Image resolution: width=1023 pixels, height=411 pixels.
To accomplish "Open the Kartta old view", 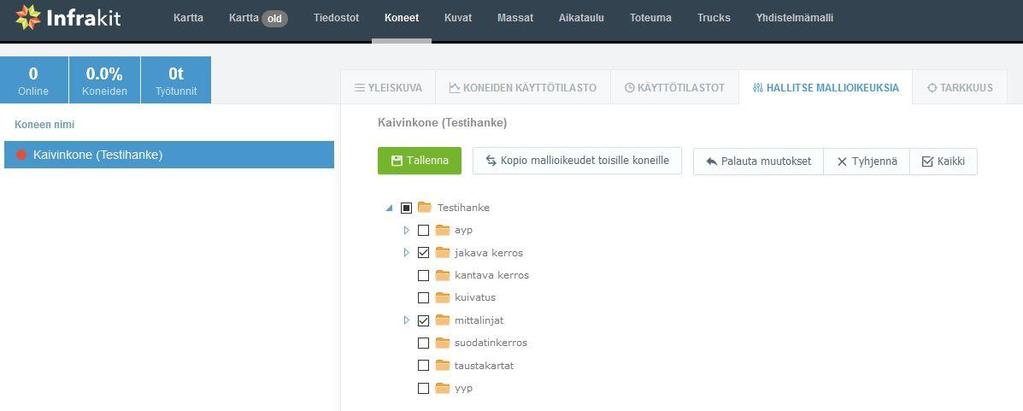I will (x=259, y=18).
